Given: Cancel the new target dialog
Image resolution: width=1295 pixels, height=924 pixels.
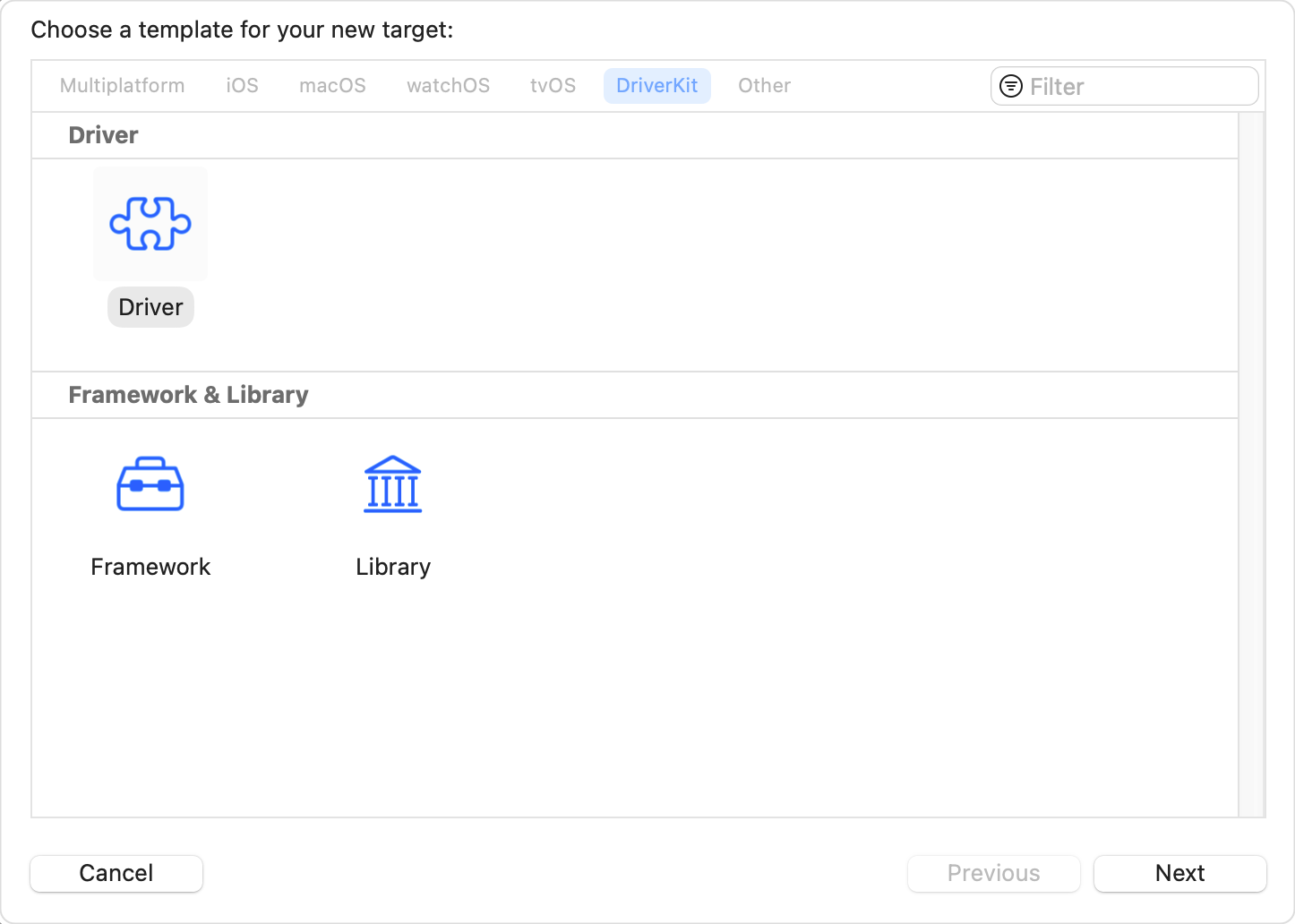Looking at the screenshot, I should [x=116, y=873].
